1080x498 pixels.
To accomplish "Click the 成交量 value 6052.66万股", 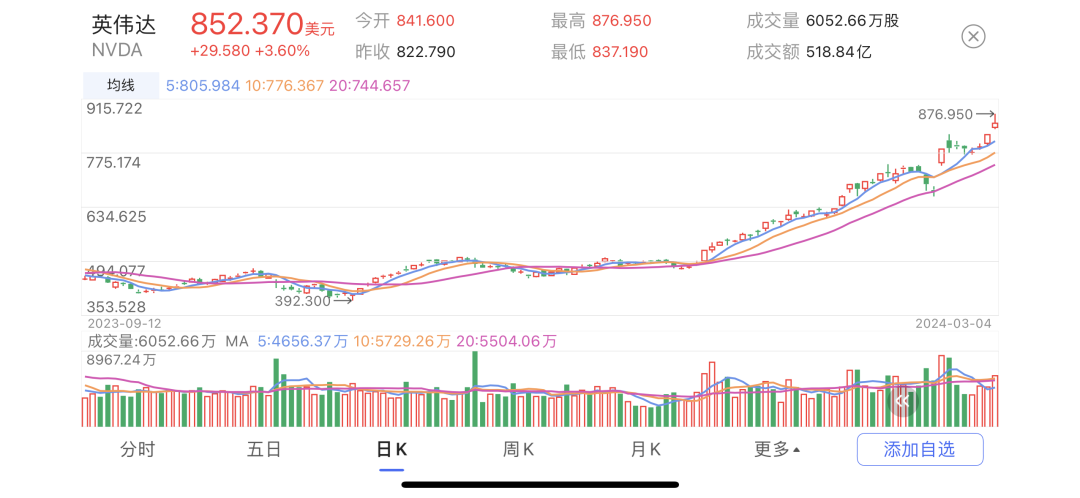I will (x=853, y=21).
